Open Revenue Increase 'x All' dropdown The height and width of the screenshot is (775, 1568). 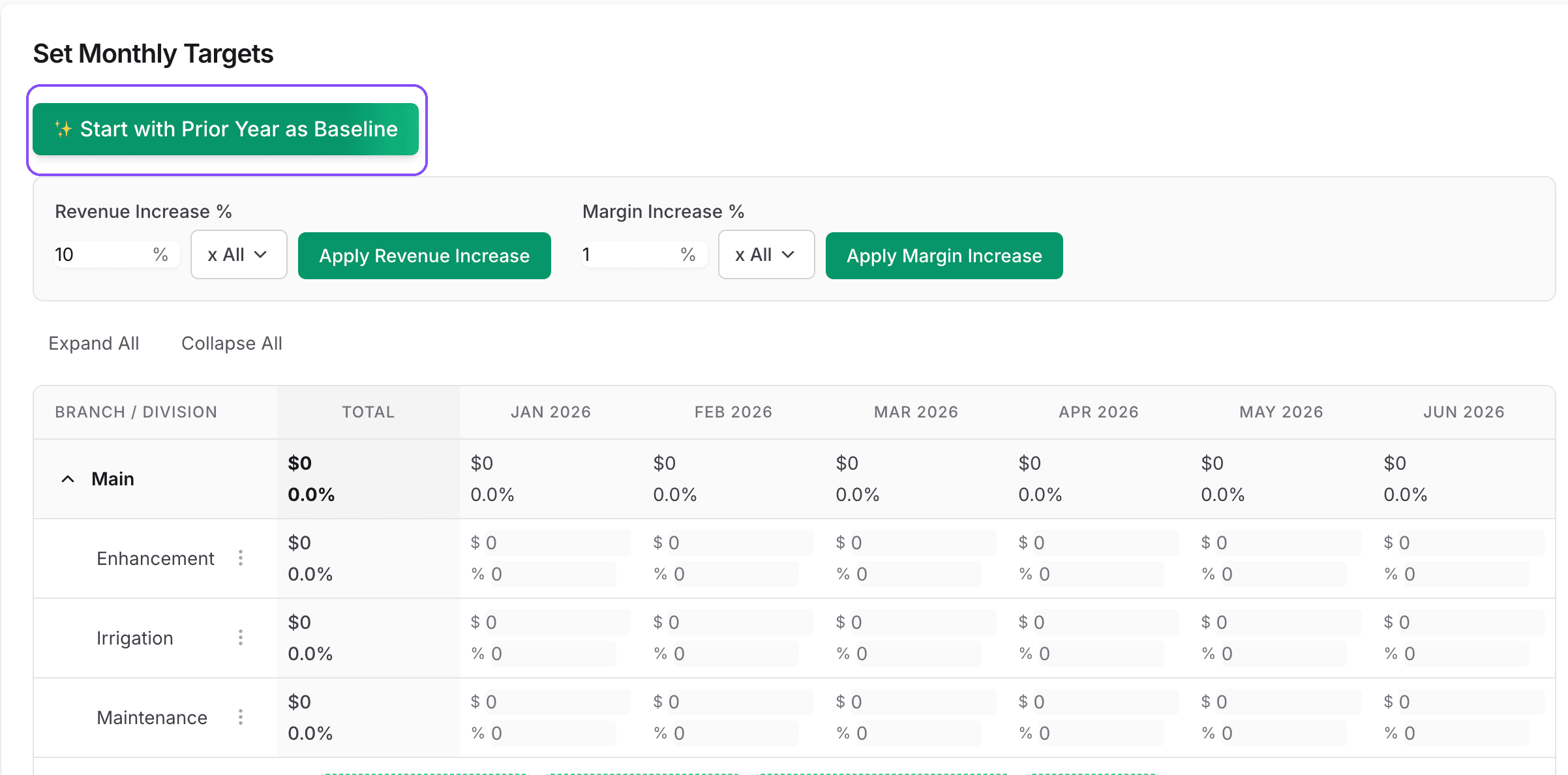(x=239, y=254)
